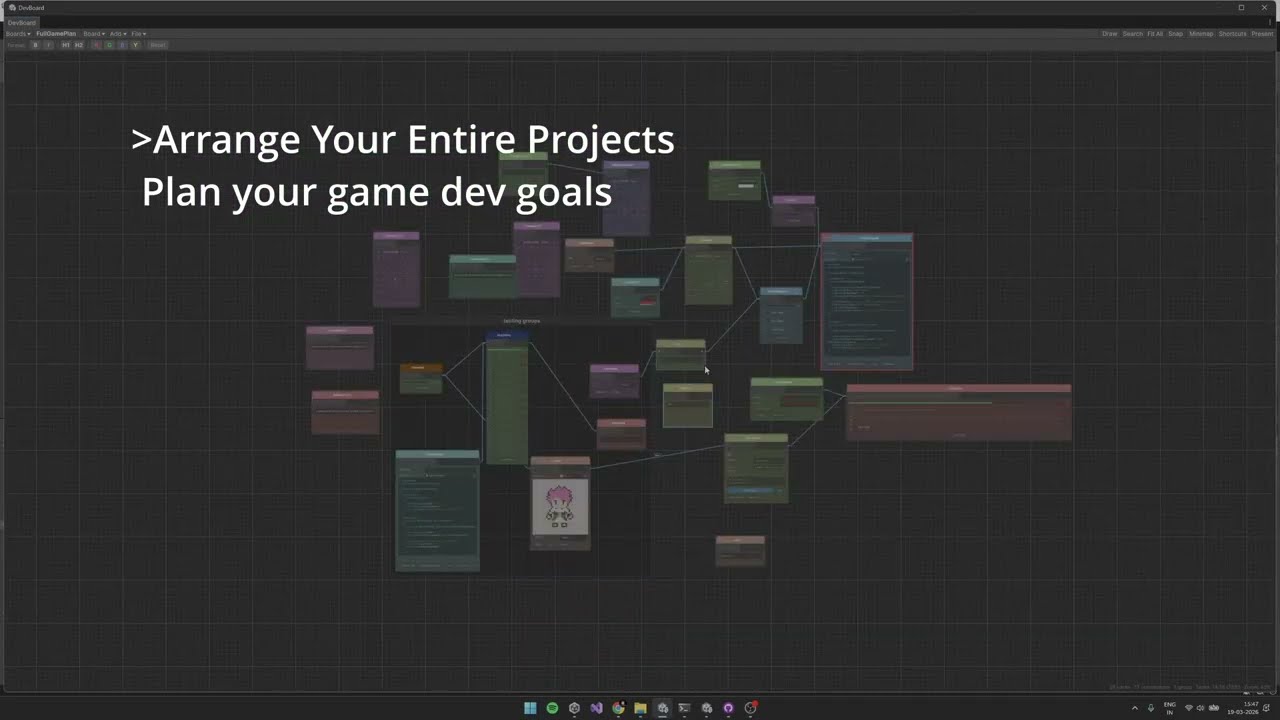Toggle Draw mode in toolbar
This screenshot has width=1280, height=720.
pyautogui.click(x=1110, y=34)
